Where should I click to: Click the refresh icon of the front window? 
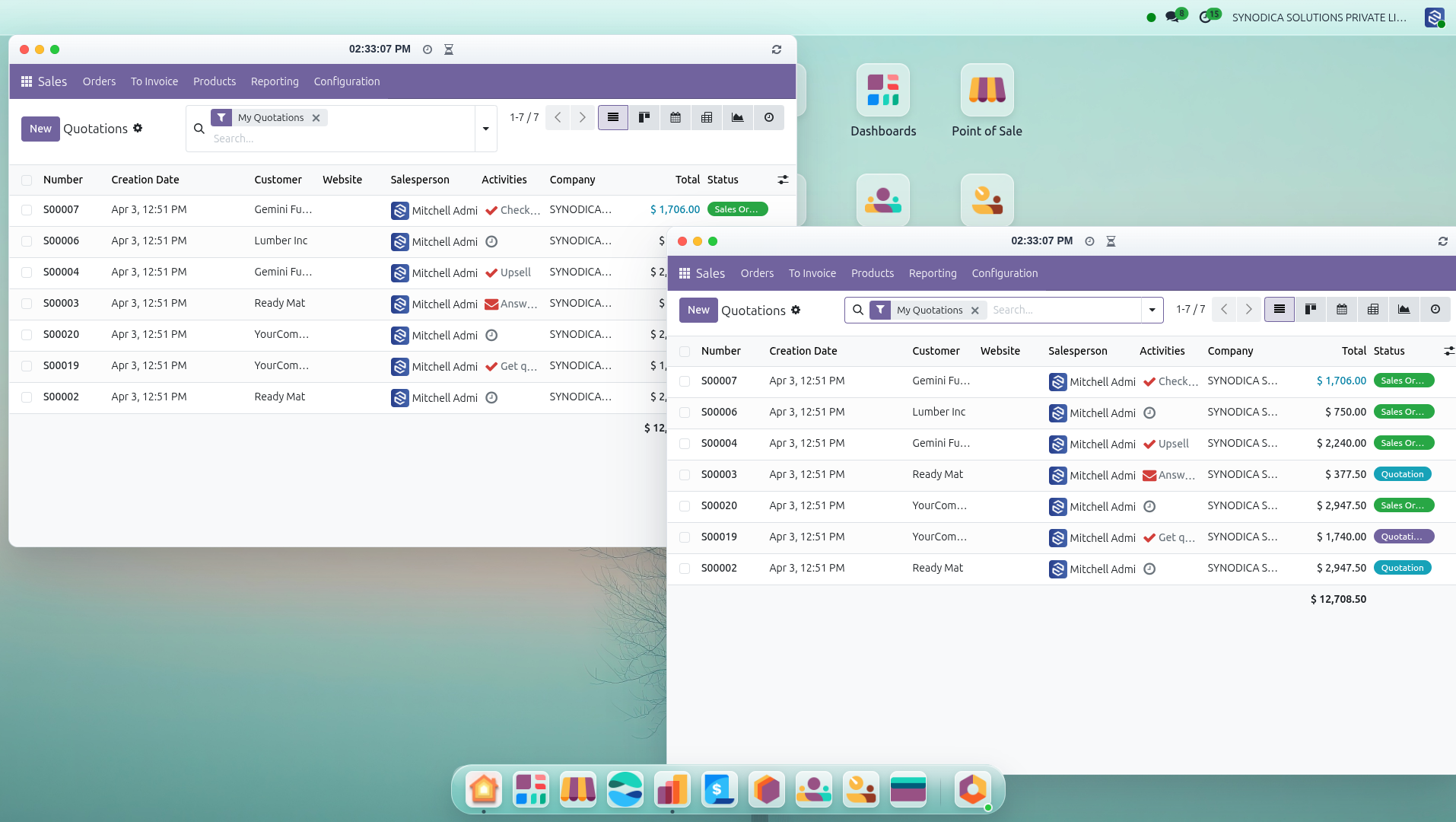(1443, 241)
